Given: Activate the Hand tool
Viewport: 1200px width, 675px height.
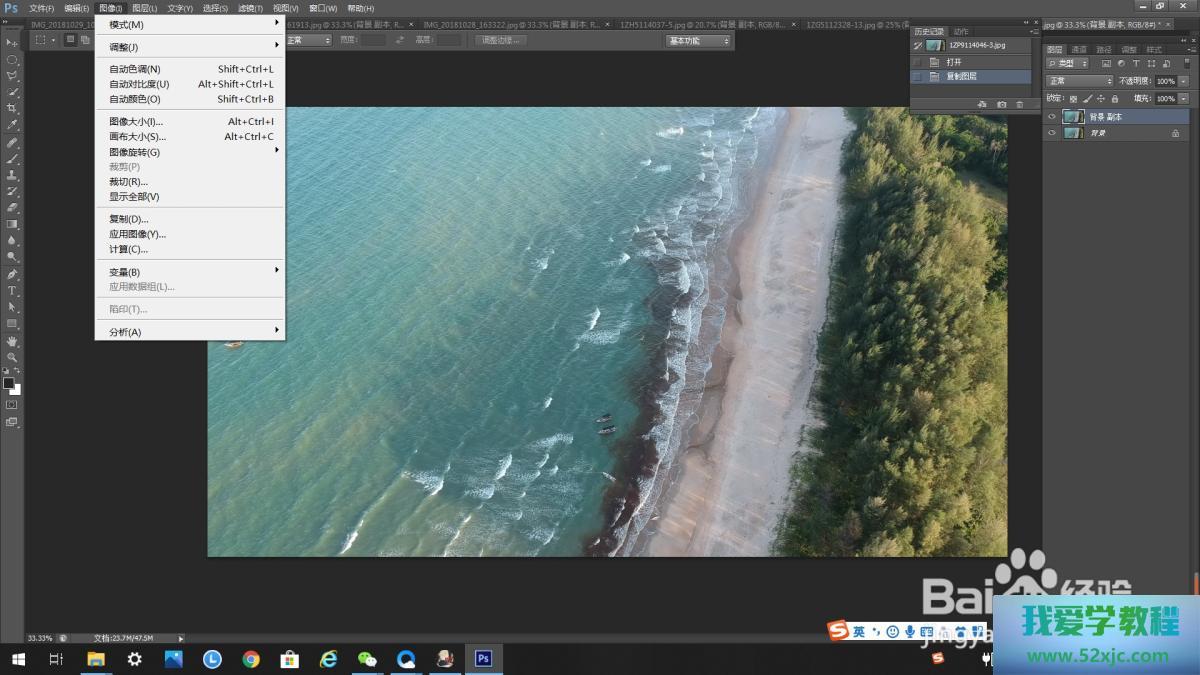Looking at the screenshot, I should click(x=12, y=340).
